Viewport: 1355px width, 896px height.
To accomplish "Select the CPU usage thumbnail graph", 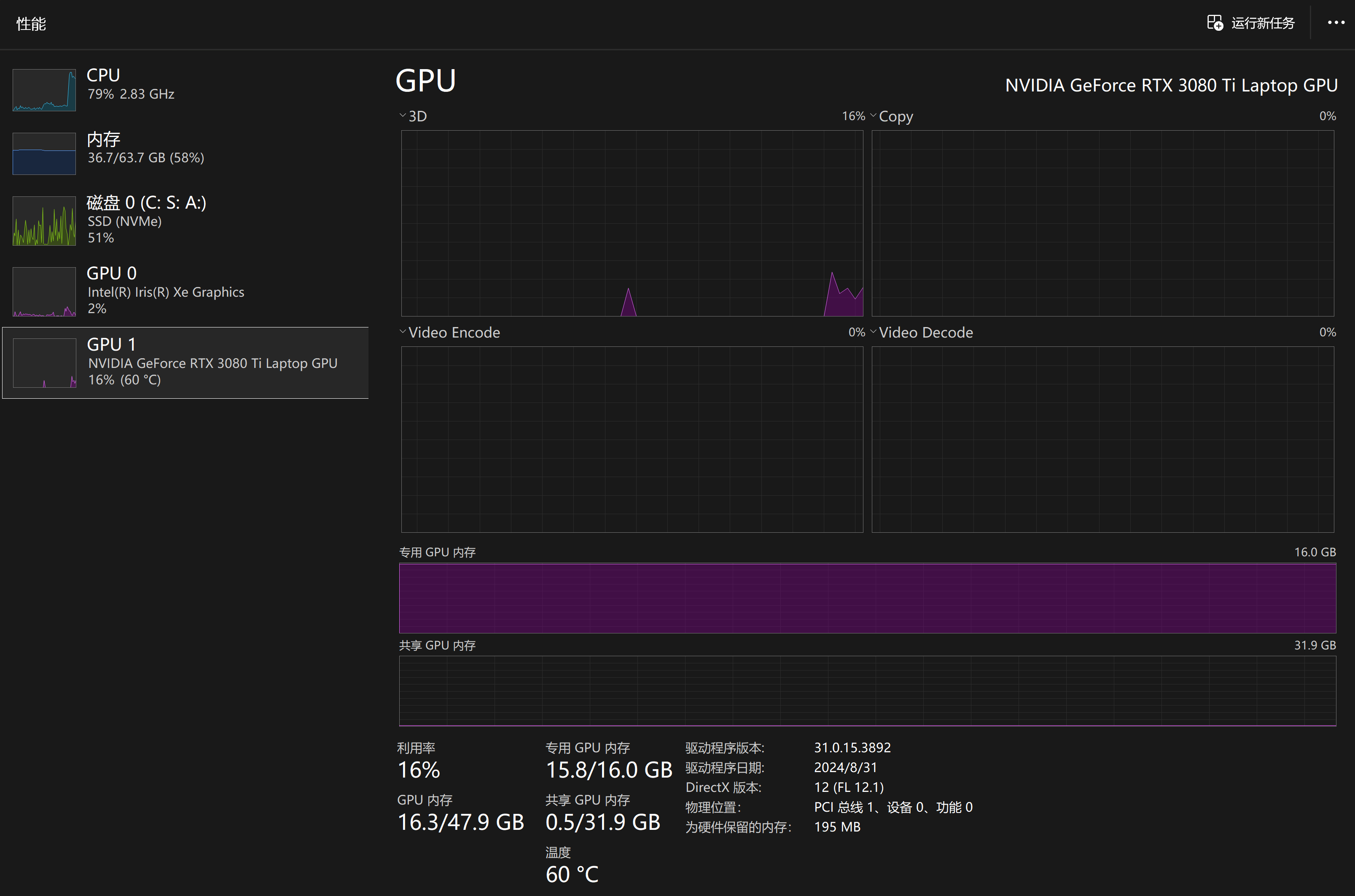I will [x=44, y=90].
